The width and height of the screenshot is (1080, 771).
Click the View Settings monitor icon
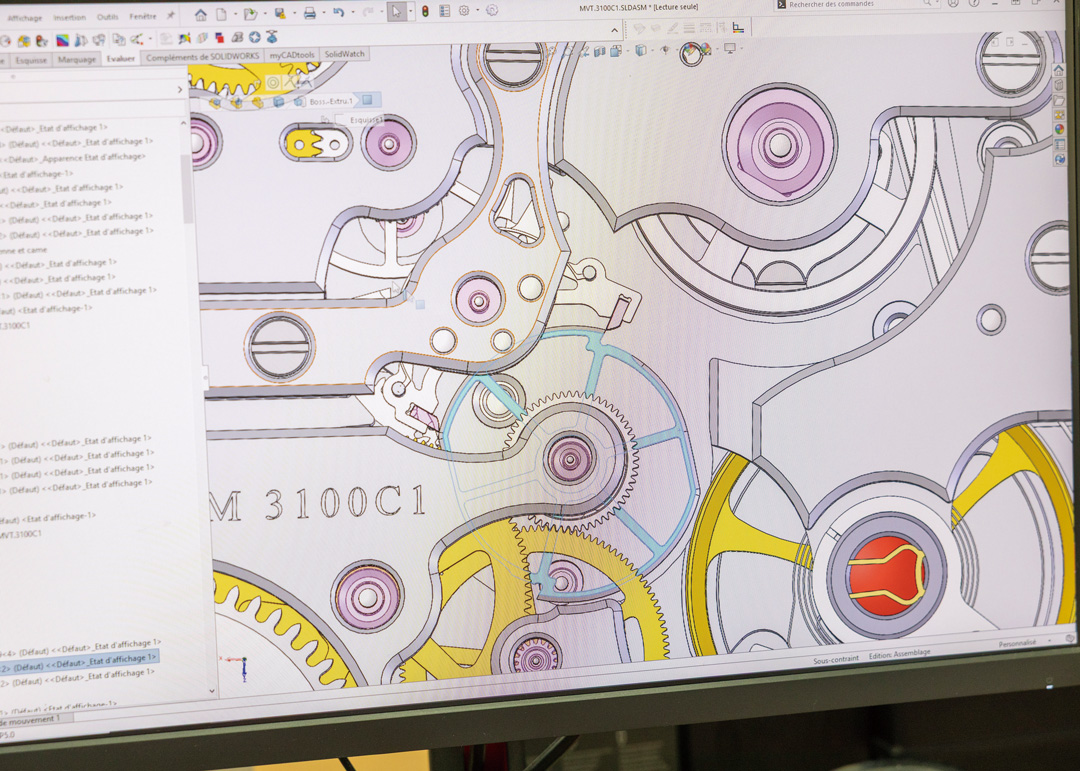pos(729,48)
